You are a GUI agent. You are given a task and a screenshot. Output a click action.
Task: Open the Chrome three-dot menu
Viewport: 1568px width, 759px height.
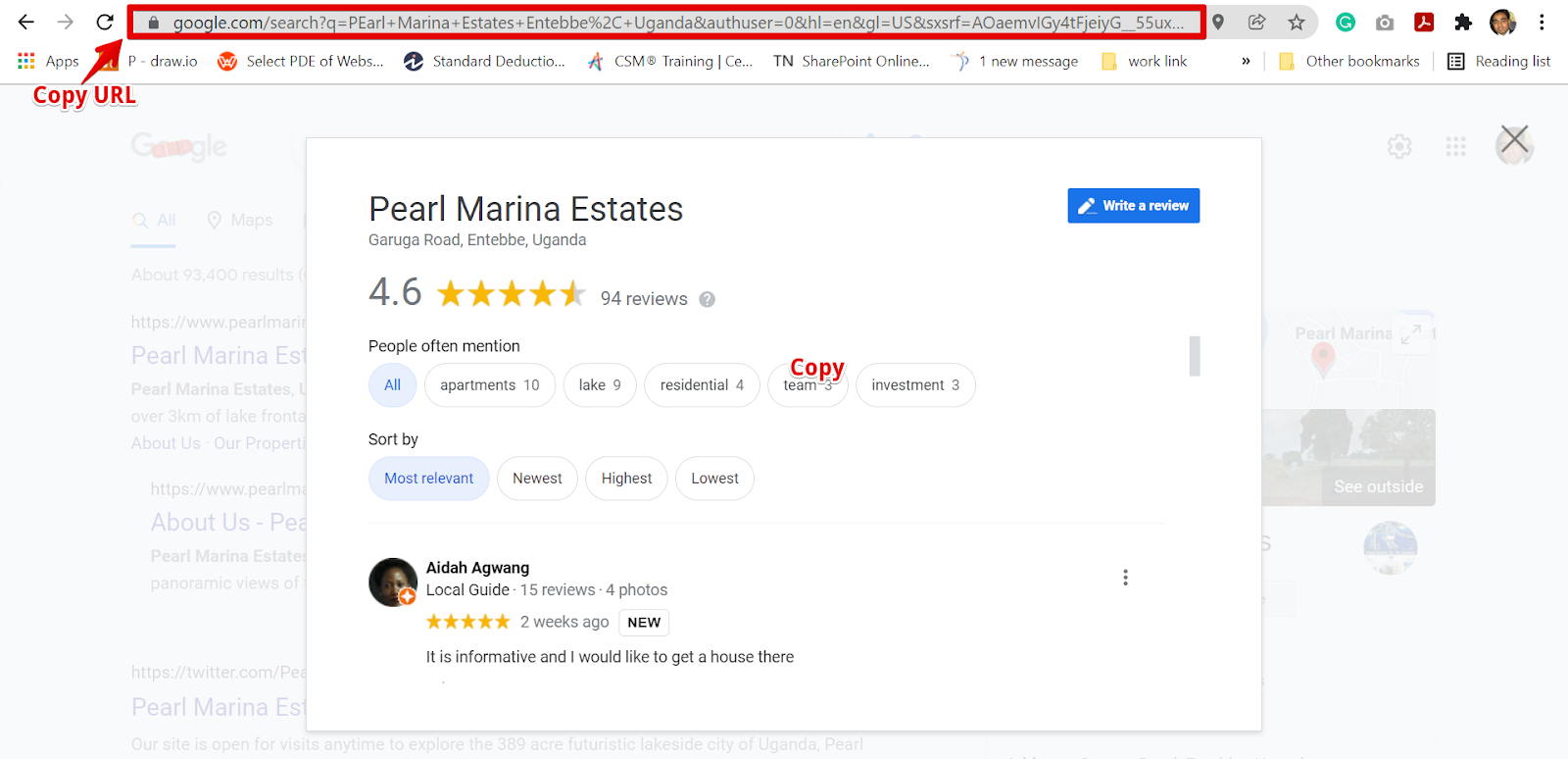point(1542,22)
